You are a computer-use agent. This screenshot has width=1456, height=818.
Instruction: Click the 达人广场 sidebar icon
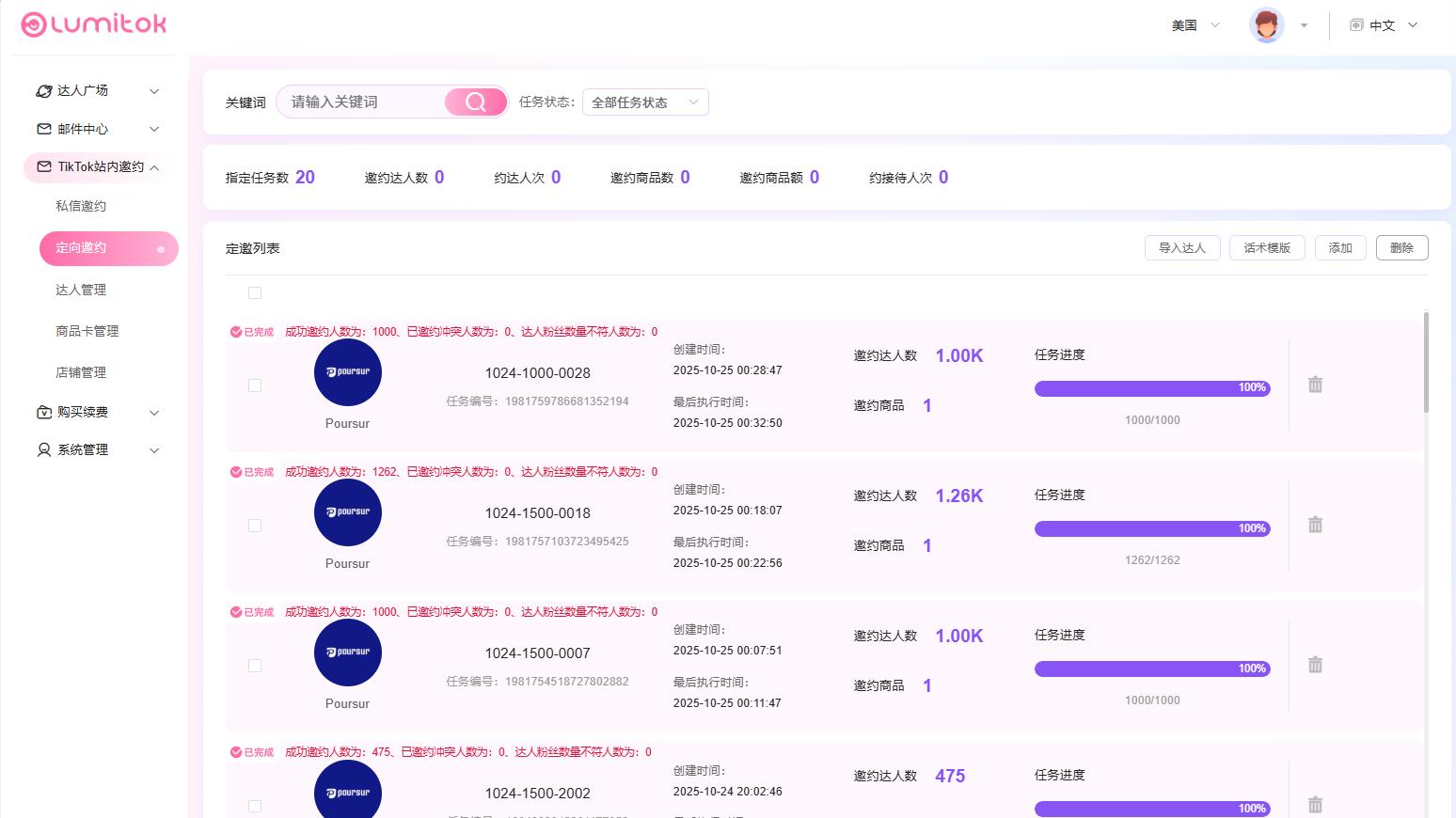[43, 91]
